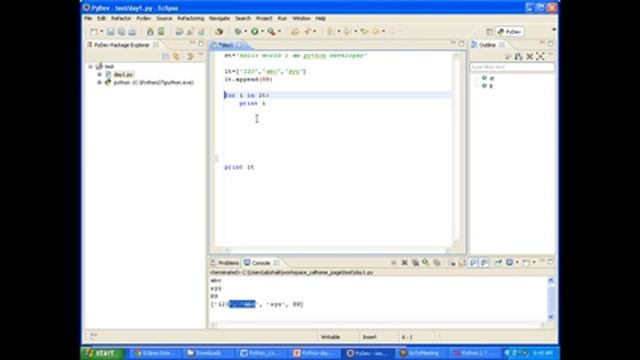Close the day1 editor tab
The image size is (640, 360).
click(239, 45)
